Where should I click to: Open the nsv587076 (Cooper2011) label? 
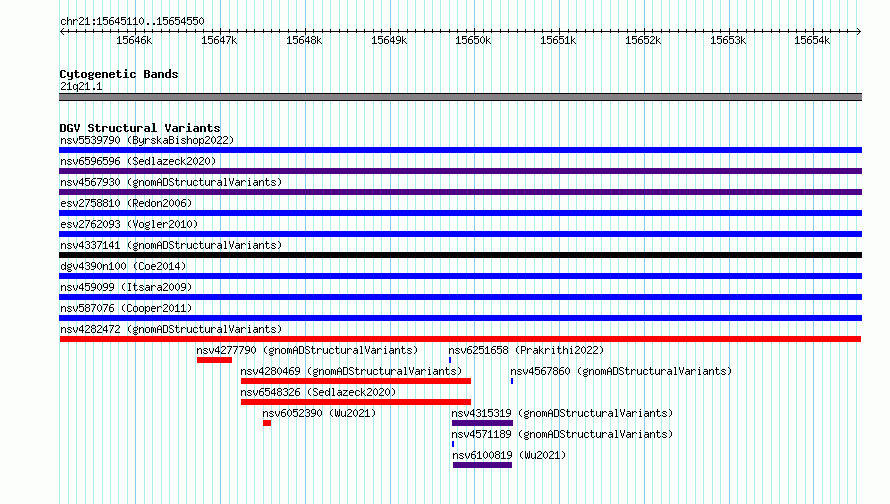(126, 308)
